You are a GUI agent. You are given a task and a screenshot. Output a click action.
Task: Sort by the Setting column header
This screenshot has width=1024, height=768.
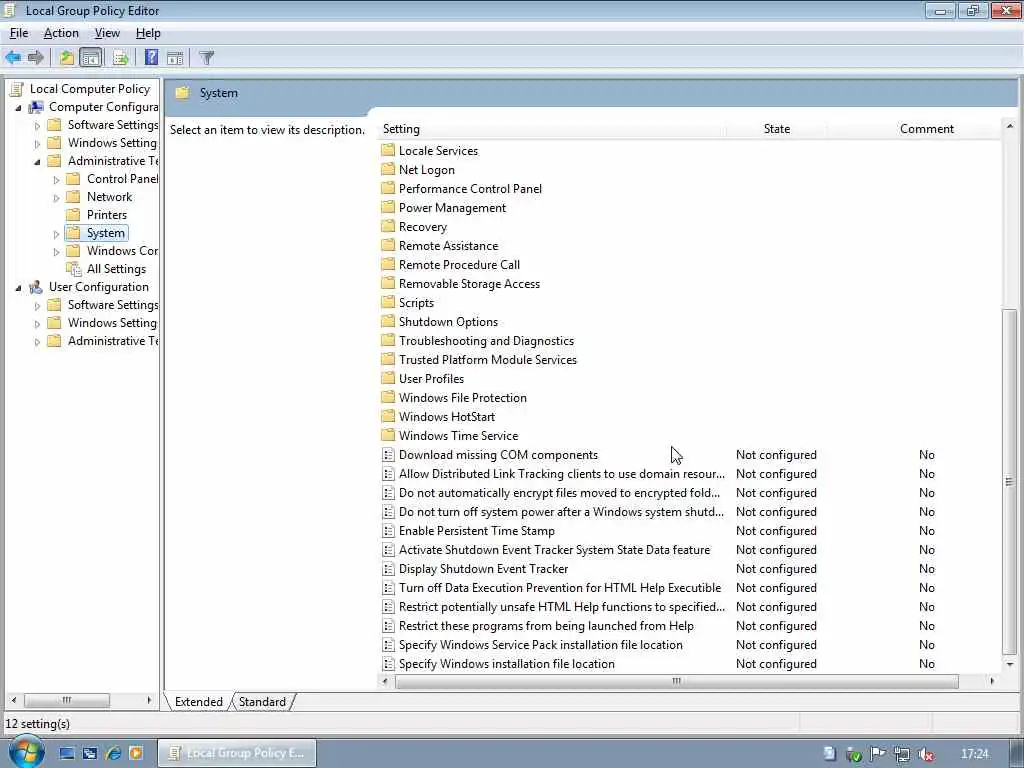pos(552,129)
